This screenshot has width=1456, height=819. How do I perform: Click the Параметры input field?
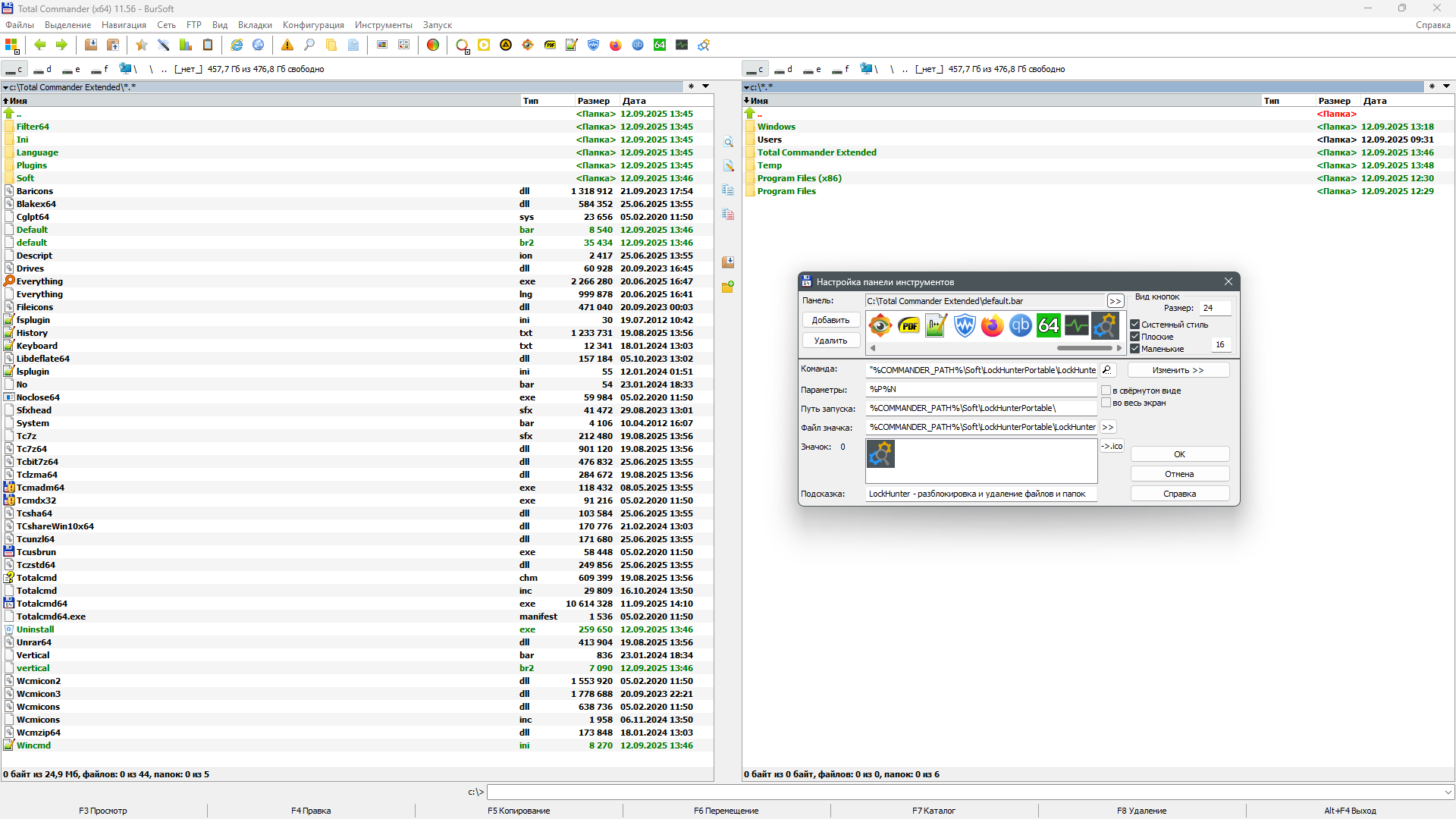(x=981, y=389)
